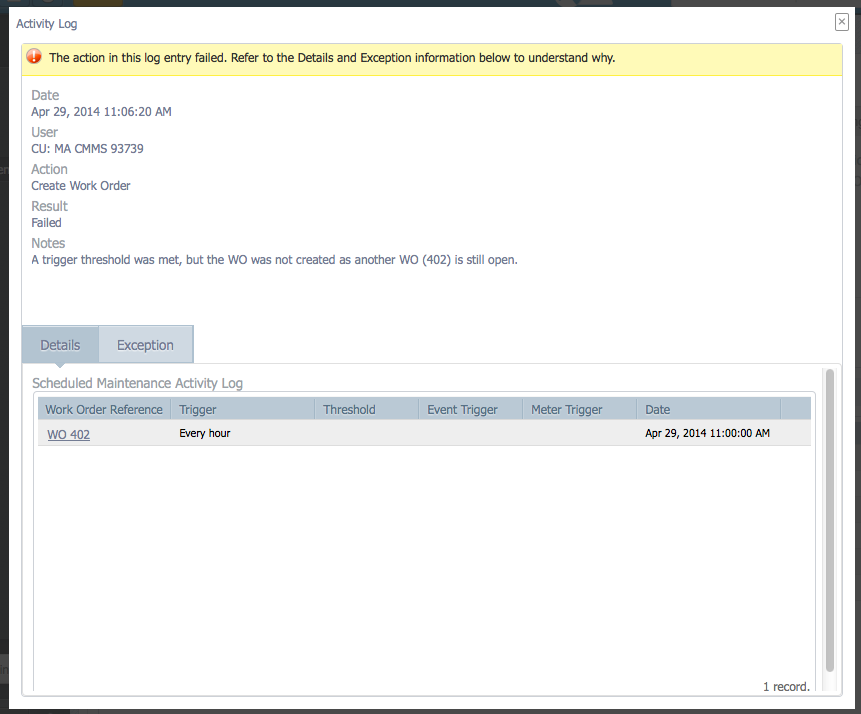
Task: Click the Create Work Order action text
Action: (80, 185)
